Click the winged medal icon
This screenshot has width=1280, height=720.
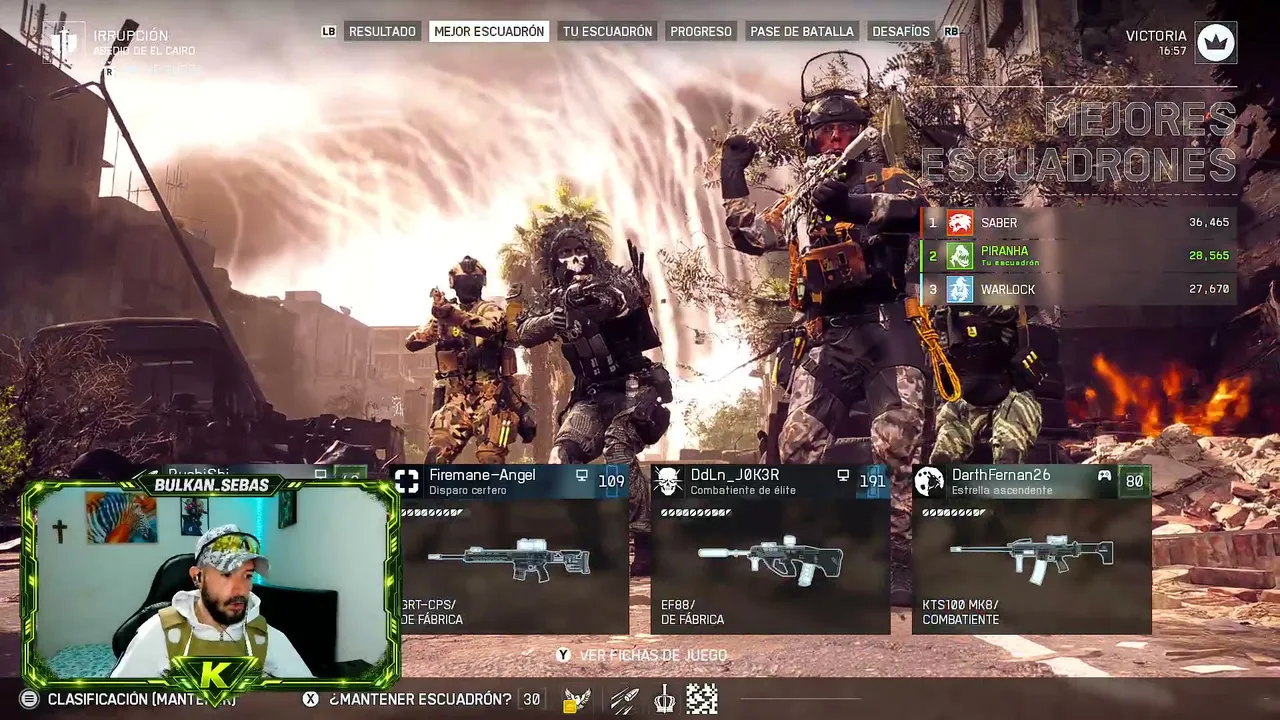(576, 700)
